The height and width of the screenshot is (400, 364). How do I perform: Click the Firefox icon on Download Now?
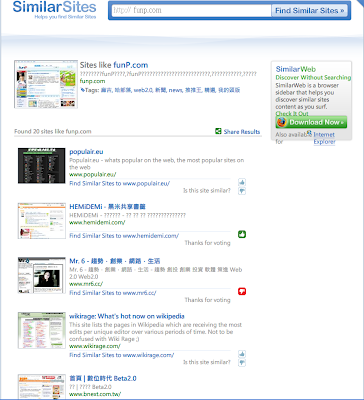click(282, 122)
